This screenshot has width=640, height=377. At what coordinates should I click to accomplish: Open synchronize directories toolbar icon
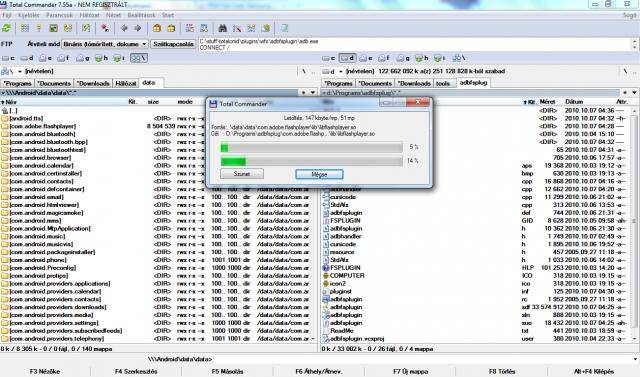point(251,28)
